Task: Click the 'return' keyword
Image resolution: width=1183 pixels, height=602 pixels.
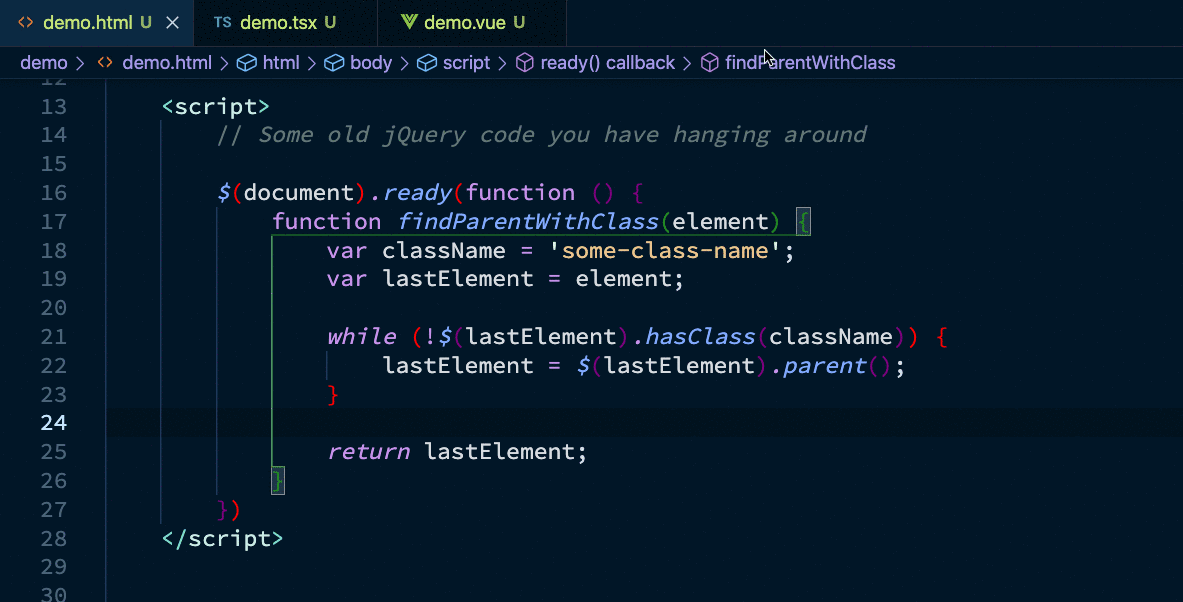Action: (369, 452)
